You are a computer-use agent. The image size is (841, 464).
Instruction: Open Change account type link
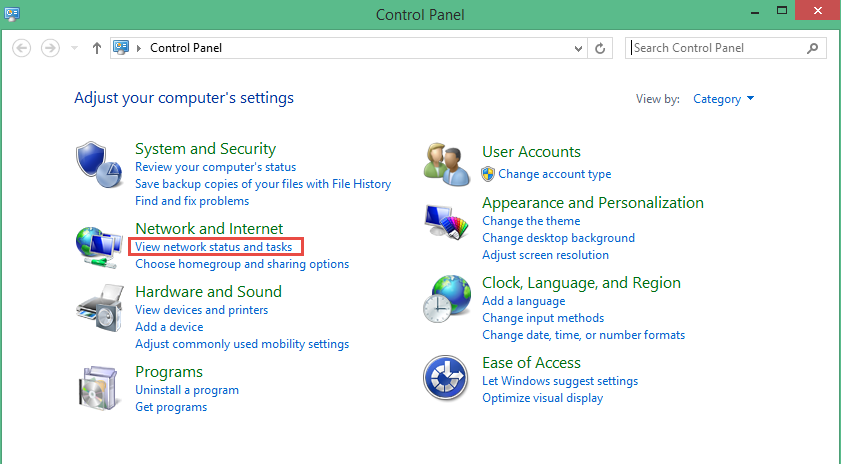(555, 174)
